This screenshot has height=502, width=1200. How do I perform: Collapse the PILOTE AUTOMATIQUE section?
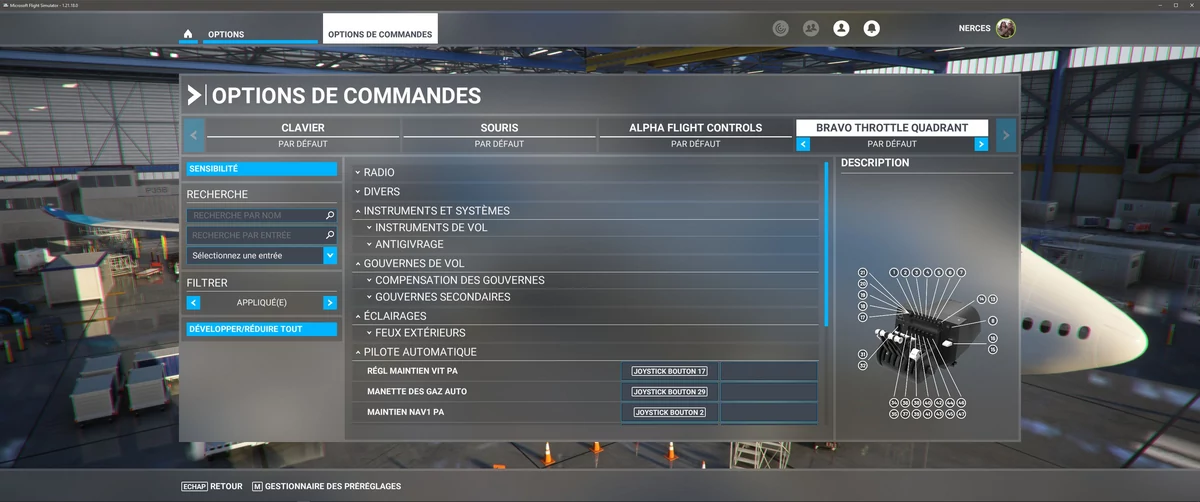[x=586, y=352]
